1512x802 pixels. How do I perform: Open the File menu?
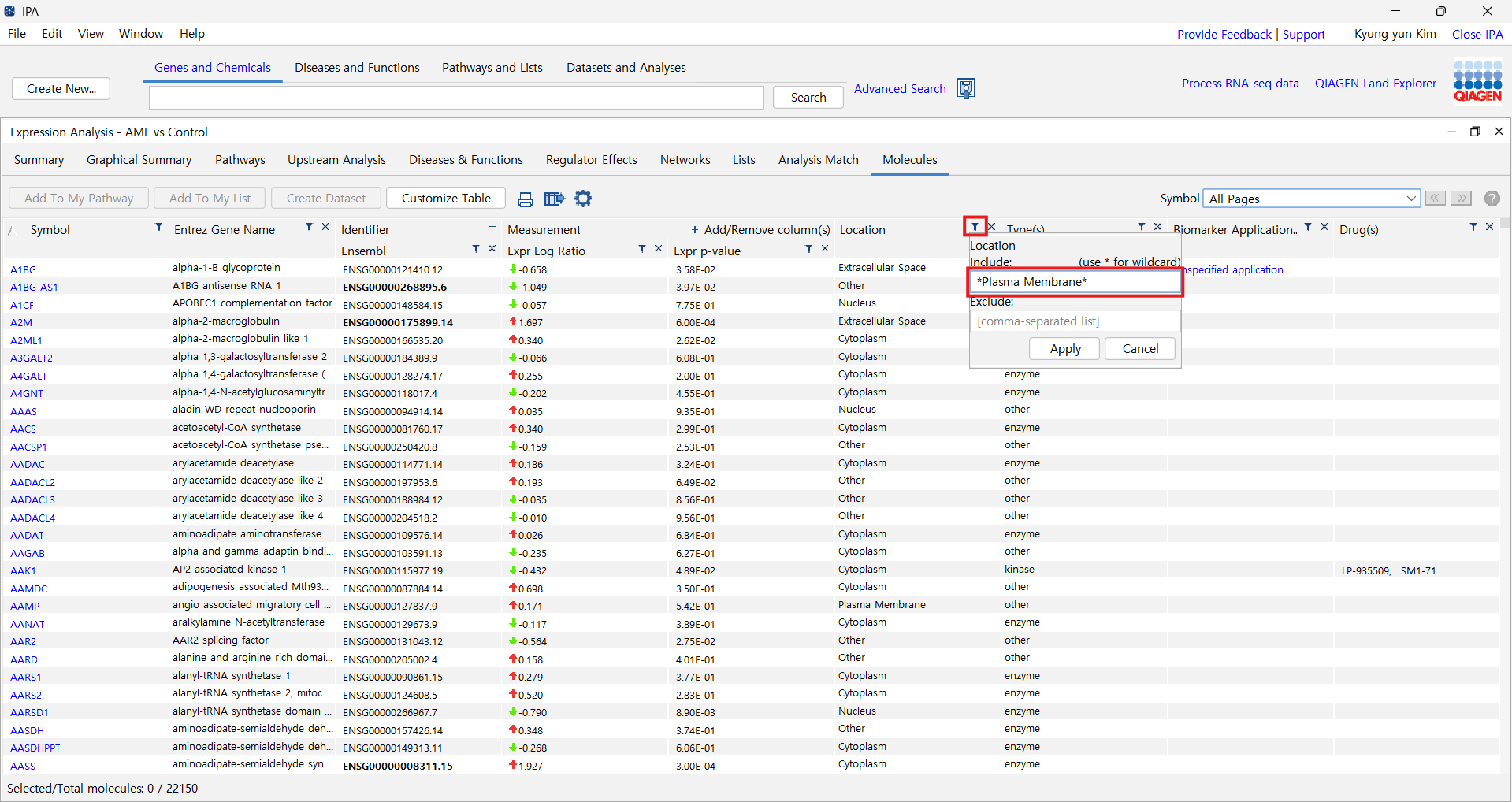(x=17, y=33)
